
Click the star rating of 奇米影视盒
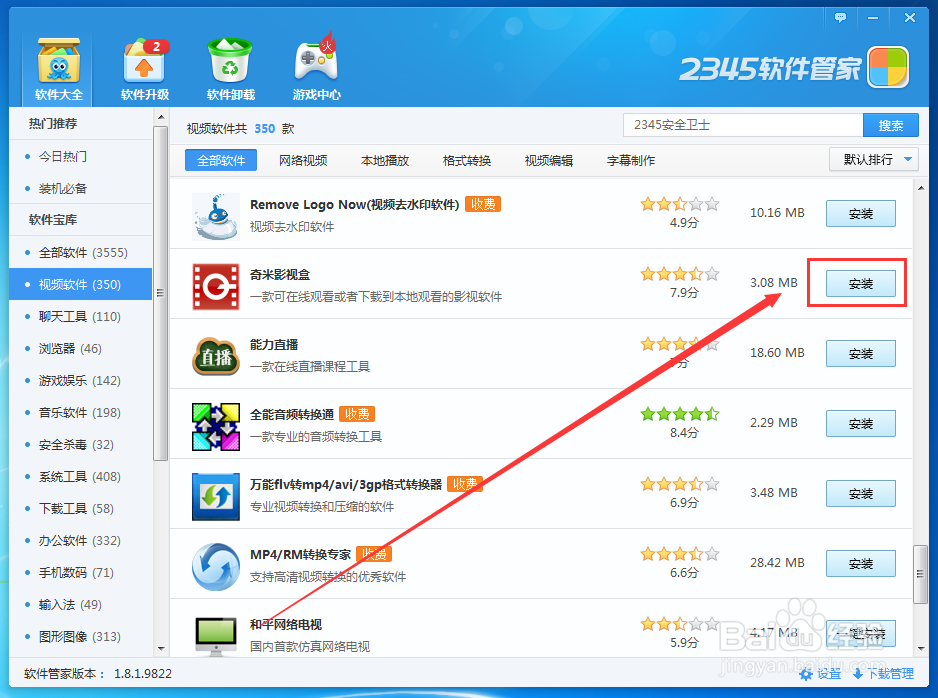coord(680,274)
